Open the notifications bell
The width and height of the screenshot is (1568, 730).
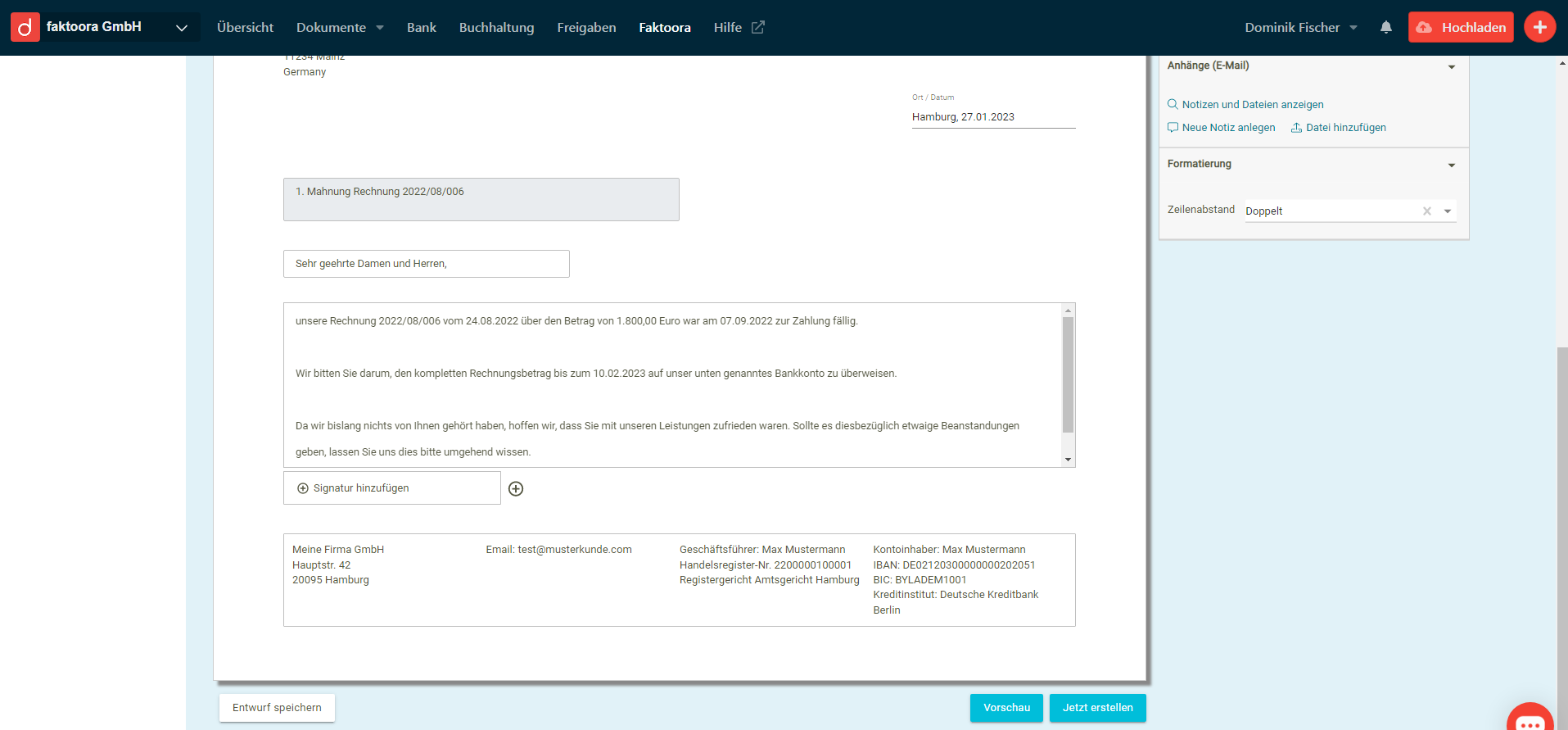(1385, 27)
